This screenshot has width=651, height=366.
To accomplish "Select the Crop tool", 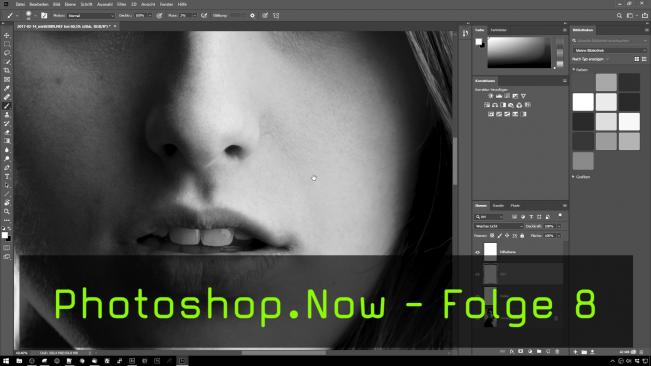I will coord(7,71).
